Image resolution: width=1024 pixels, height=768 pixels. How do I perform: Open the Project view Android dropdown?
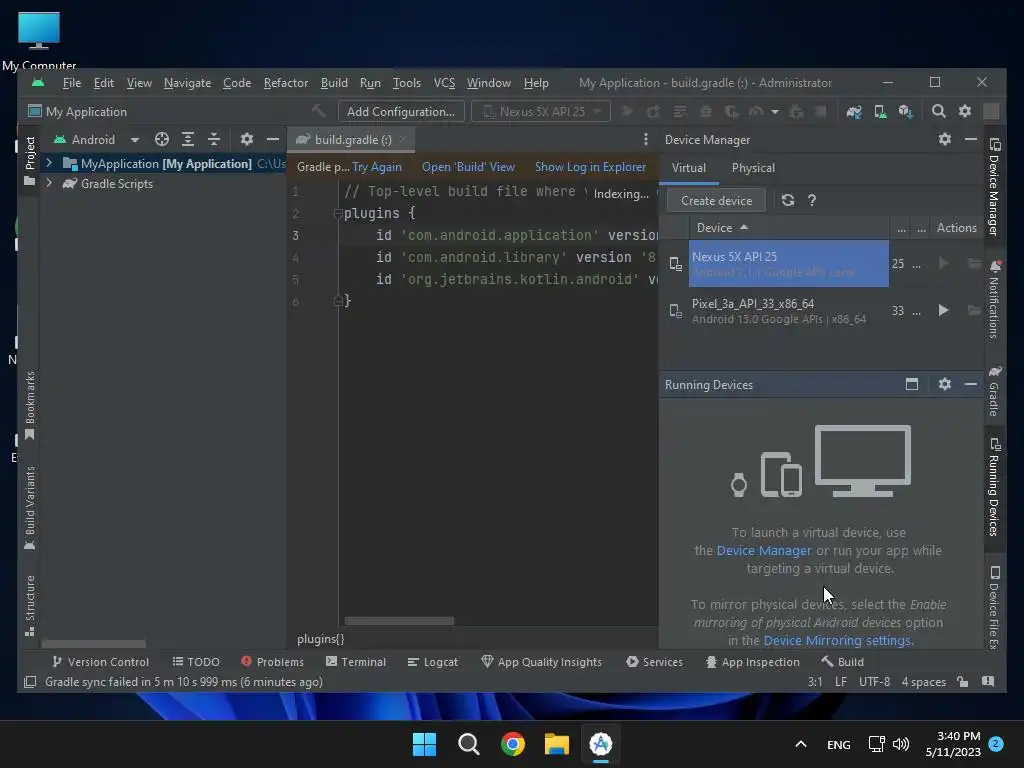[x=97, y=140]
